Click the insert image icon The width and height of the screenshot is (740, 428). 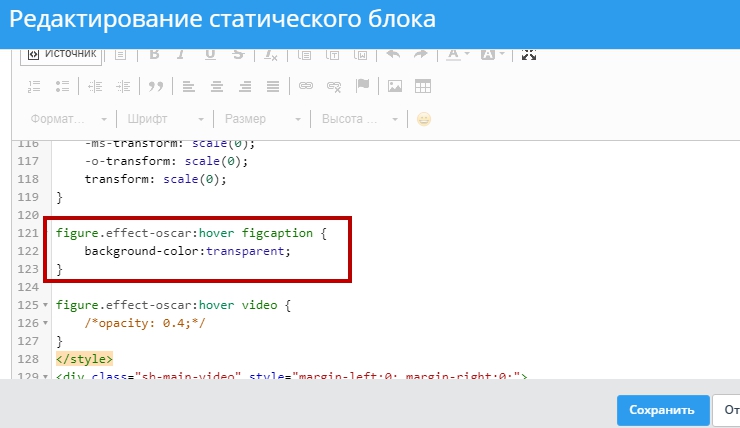(395, 86)
